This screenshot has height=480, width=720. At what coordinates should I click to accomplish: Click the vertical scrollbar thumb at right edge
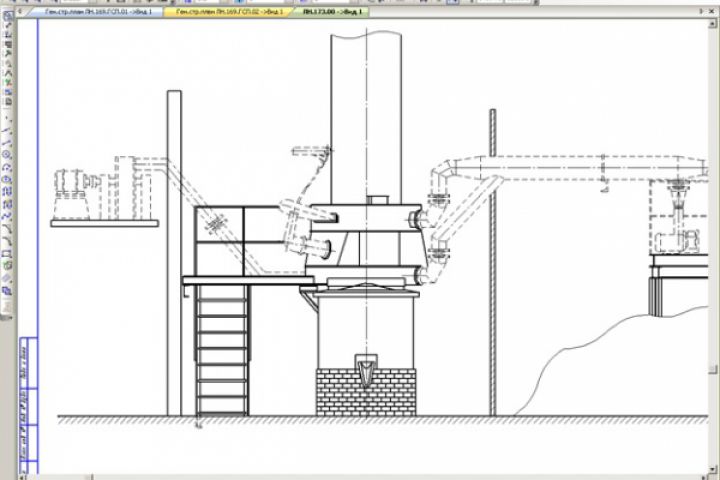point(713,369)
